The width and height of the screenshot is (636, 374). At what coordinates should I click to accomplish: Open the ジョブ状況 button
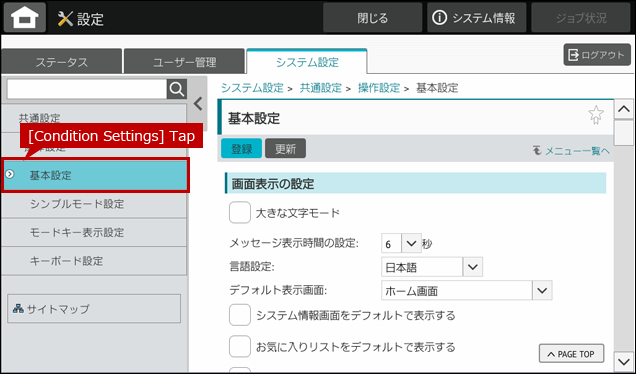tap(581, 18)
